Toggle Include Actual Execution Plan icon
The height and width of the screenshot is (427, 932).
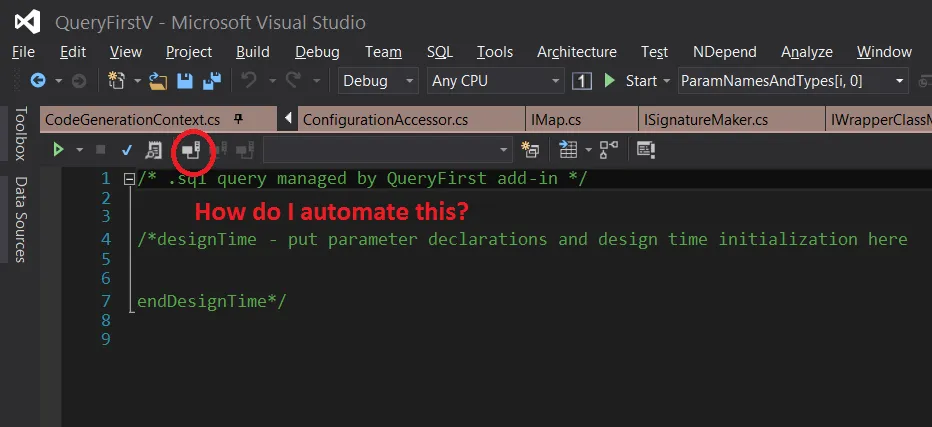point(609,150)
